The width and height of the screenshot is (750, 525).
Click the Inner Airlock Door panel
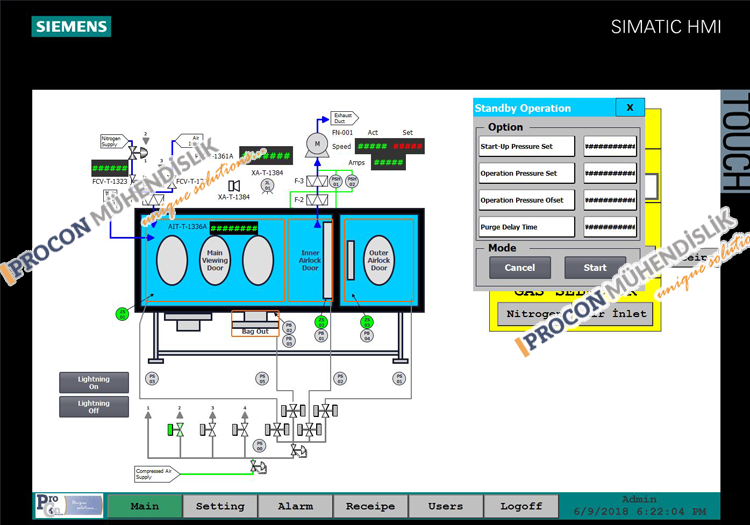point(310,260)
